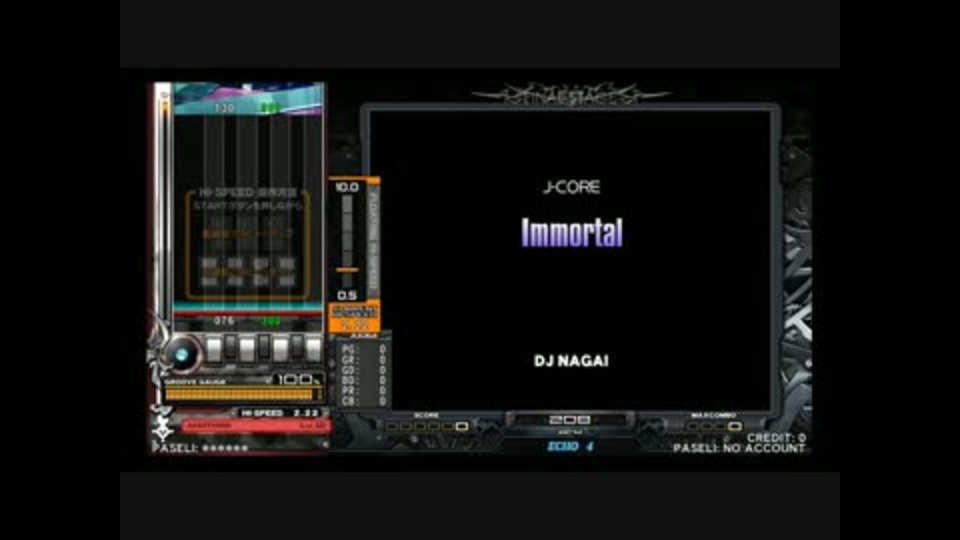Tap the third white key
The height and width of the screenshot is (540, 960).
(280, 350)
